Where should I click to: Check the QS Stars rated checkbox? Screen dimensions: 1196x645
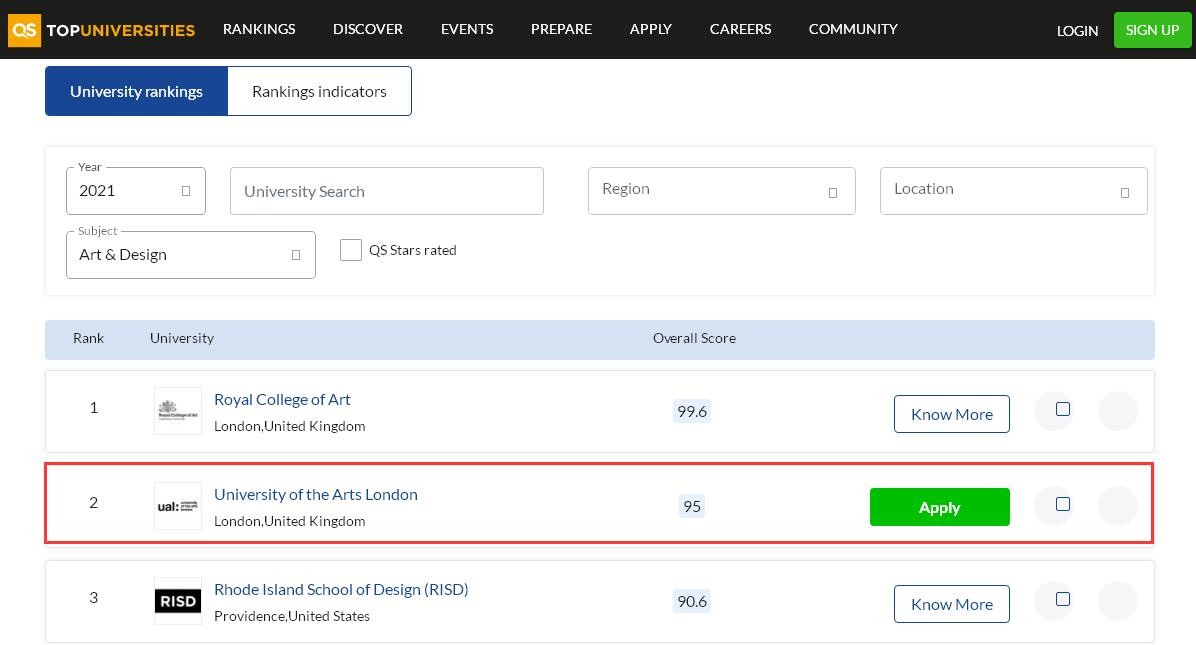[351, 250]
